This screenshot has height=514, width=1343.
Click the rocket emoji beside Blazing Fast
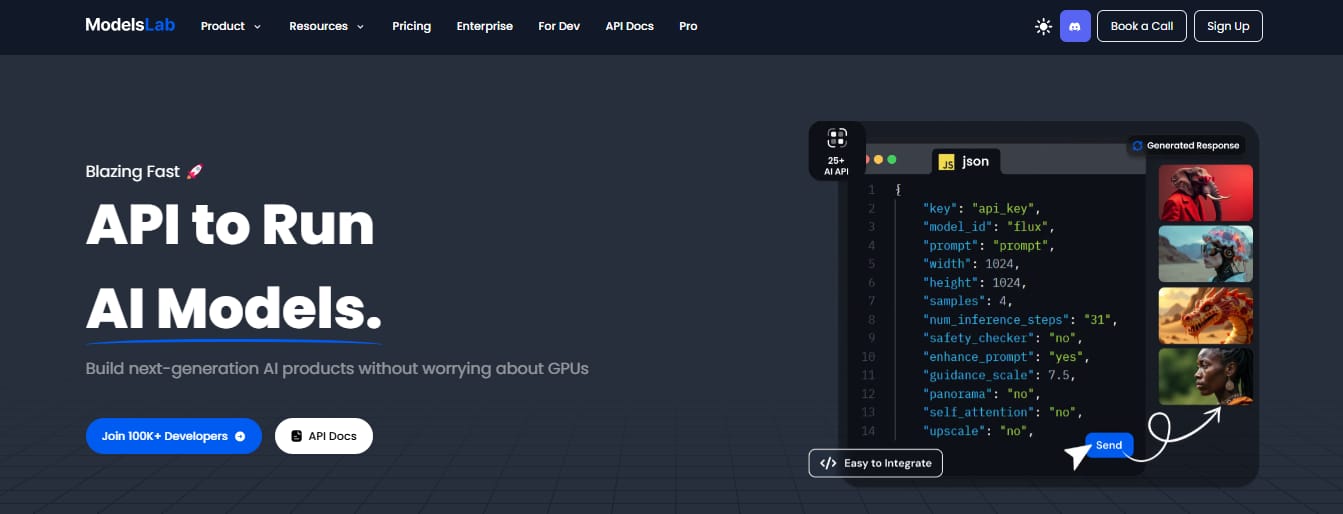(x=195, y=172)
